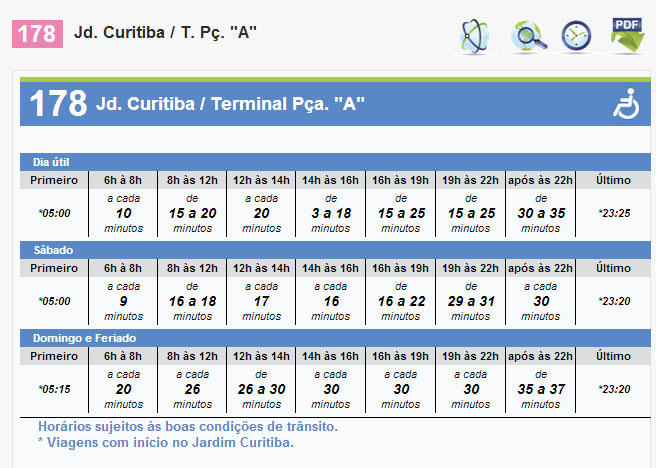Click Saturday 29 a 31 minutos cell
This screenshot has height=468, width=656.
(471, 301)
